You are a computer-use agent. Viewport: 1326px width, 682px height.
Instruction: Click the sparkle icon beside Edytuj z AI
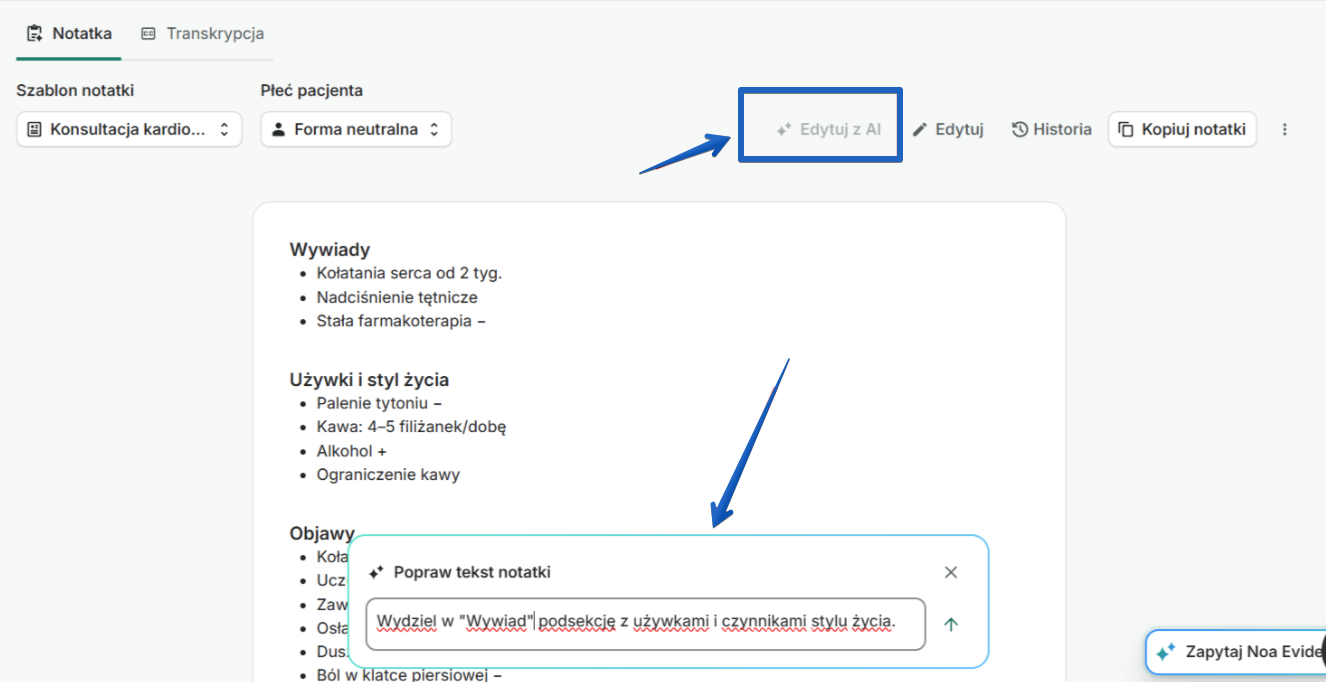[x=784, y=129]
